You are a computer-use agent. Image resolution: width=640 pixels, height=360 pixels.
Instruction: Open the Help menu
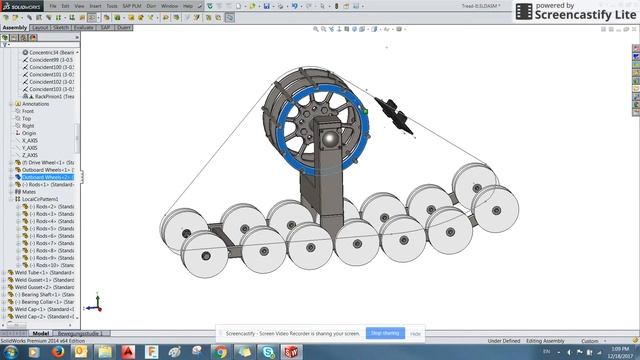click(x=188, y=6)
